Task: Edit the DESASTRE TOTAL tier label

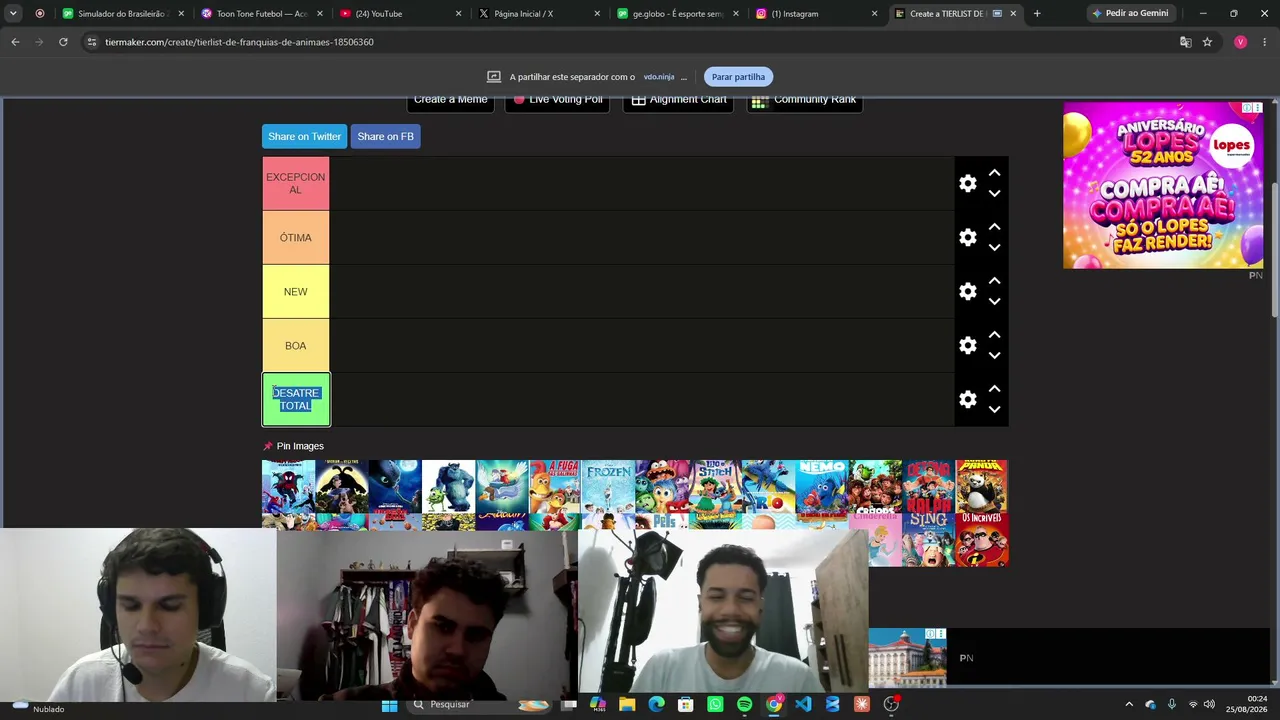Action: pos(295,399)
